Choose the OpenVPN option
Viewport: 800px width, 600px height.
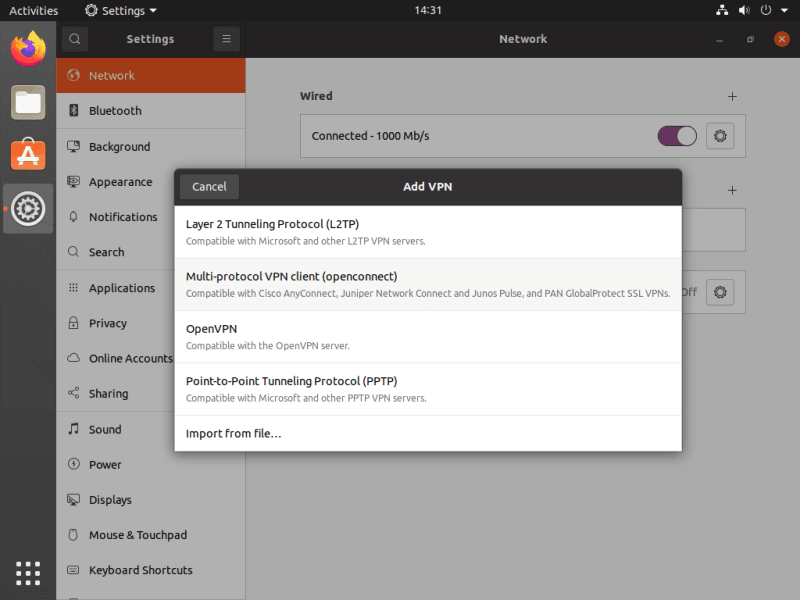point(428,337)
